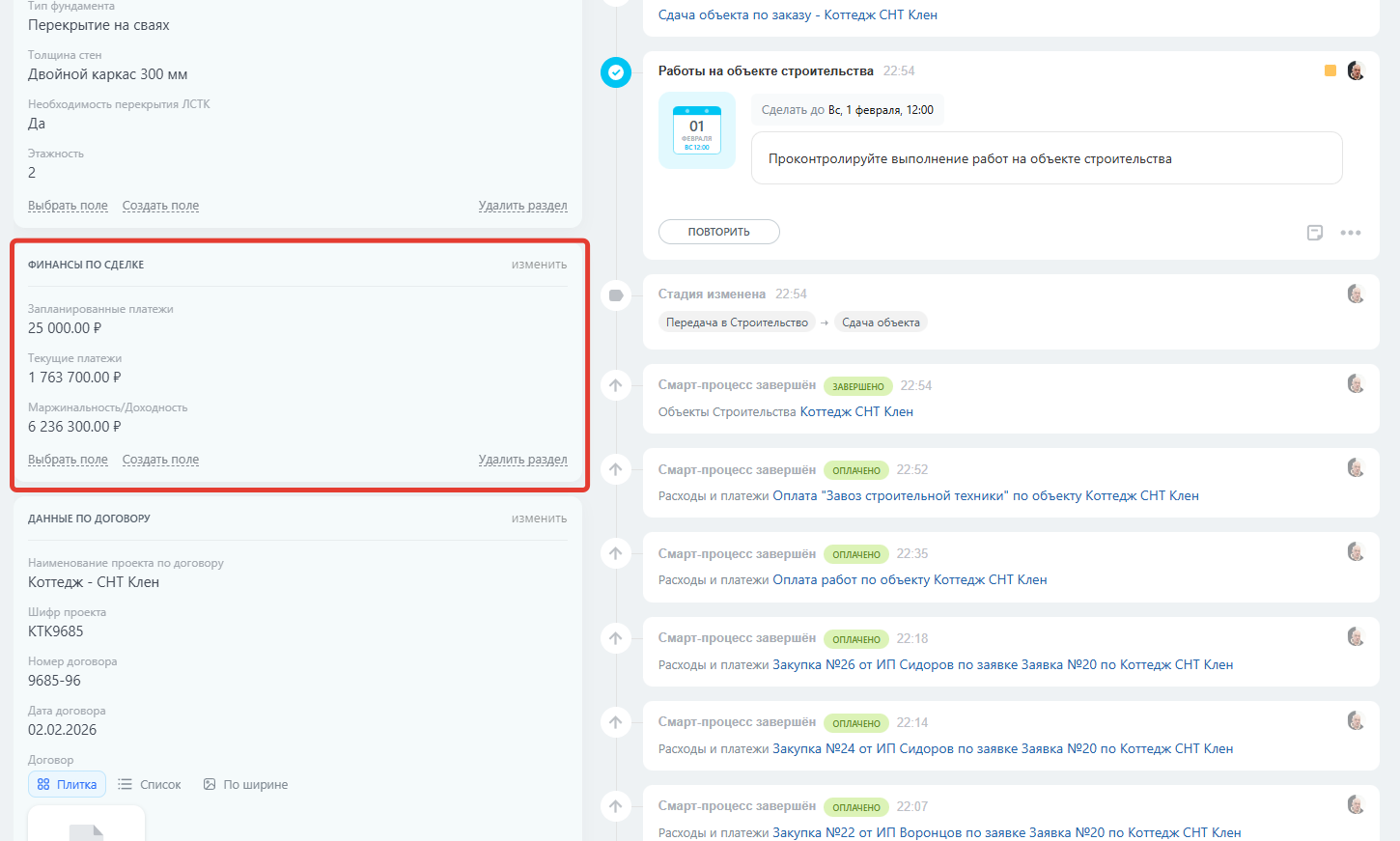Click the note icon on task card
Screen dimensions: 1400x841
(1314, 233)
